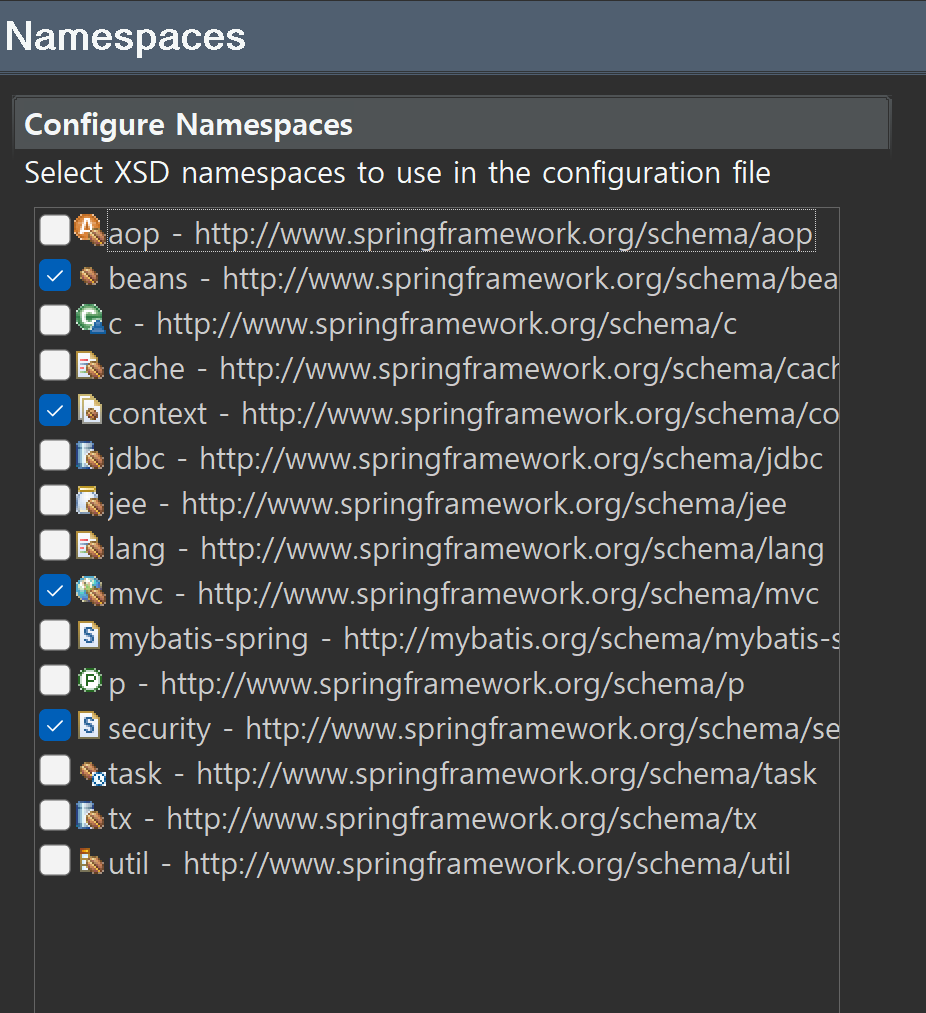Image resolution: width=926 pixels, height=1013 pixels.
Task: Select the jee schema row text
Action: tap(447, 504)
